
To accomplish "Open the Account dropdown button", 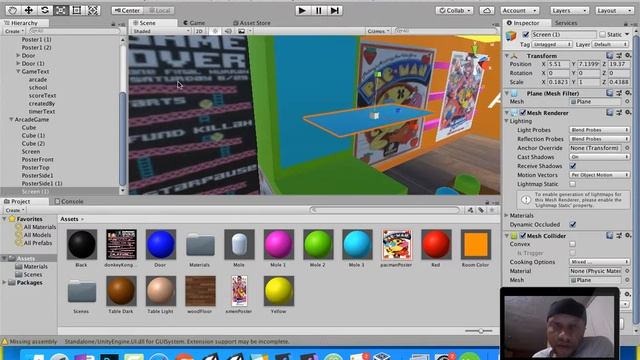I will [520, 11].
